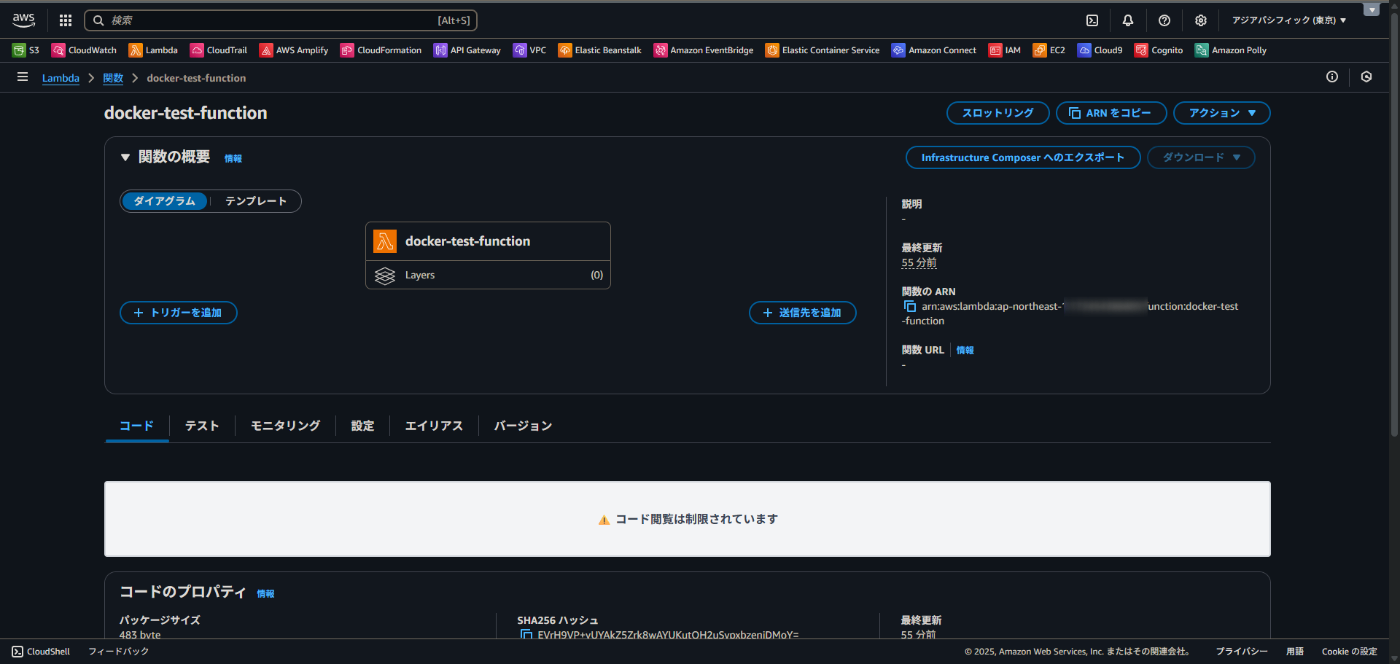Click the ARN をコピー button
The height and width of the screenshot is (664, 1400).
pyautogui.click(x=1111, y=113)
